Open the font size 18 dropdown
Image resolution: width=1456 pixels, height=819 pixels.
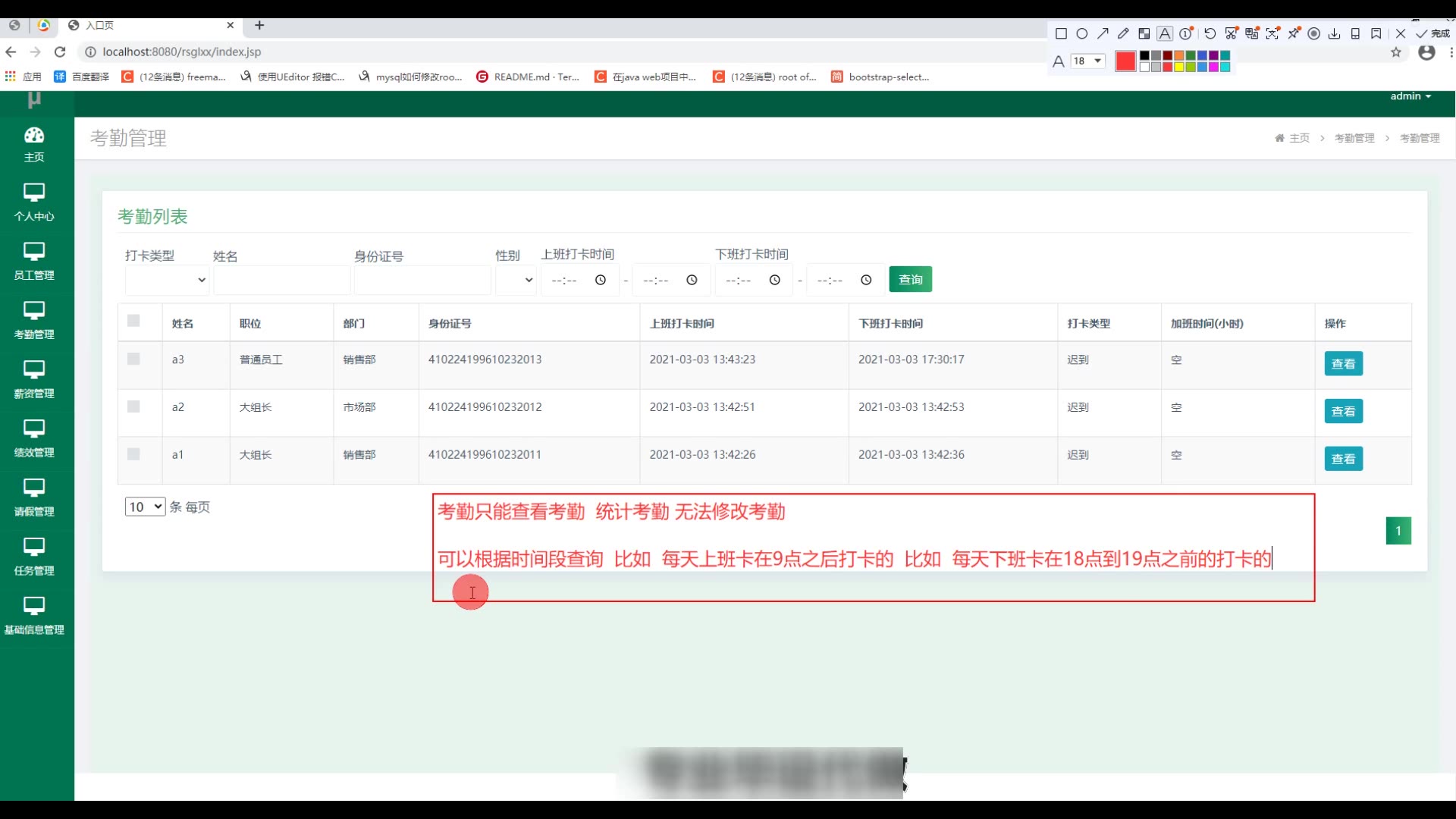click(x=1087, y=61)
